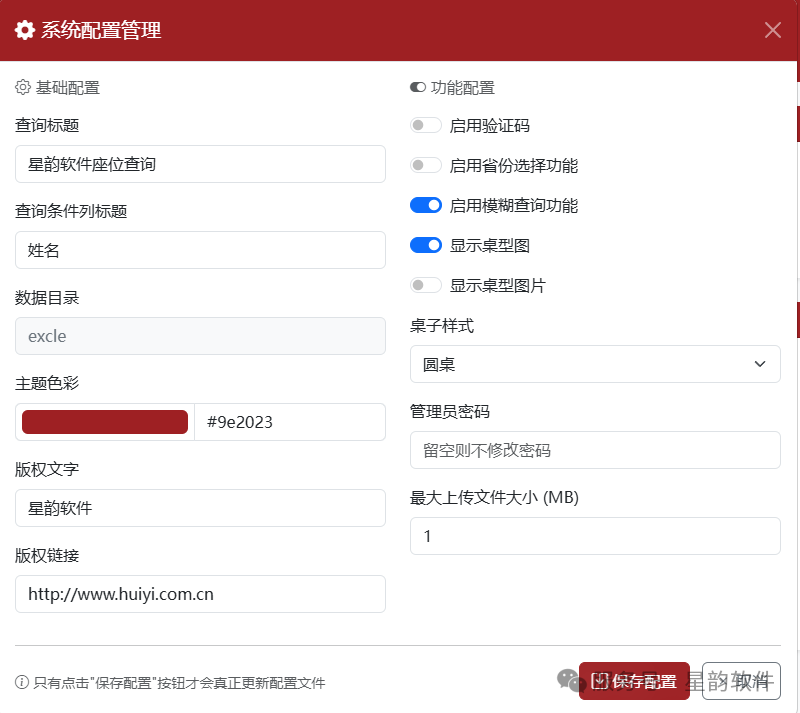This screenshot has height=713, width=800.
Task: Click the 基础配置 section gear icon
Action: point(22,87)
